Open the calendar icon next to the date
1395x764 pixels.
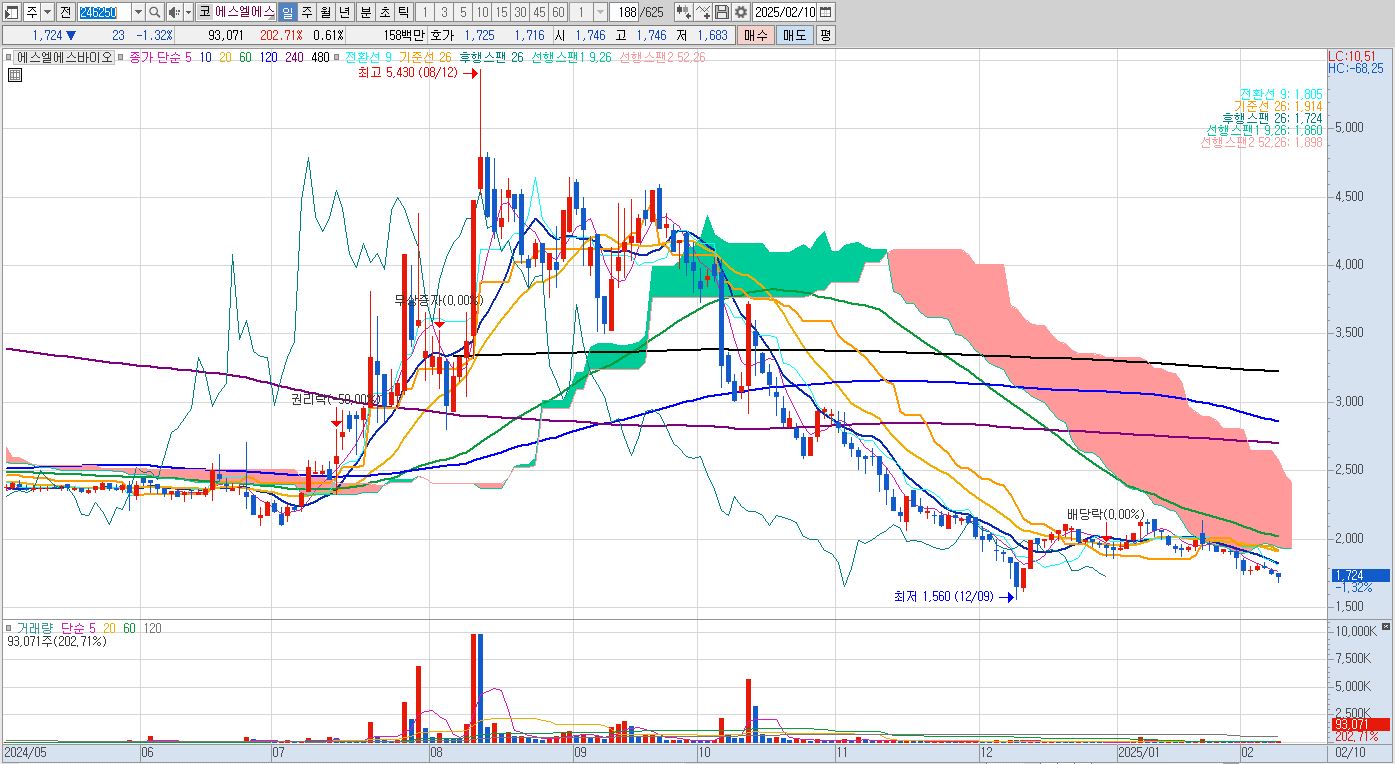pos(826,12)
